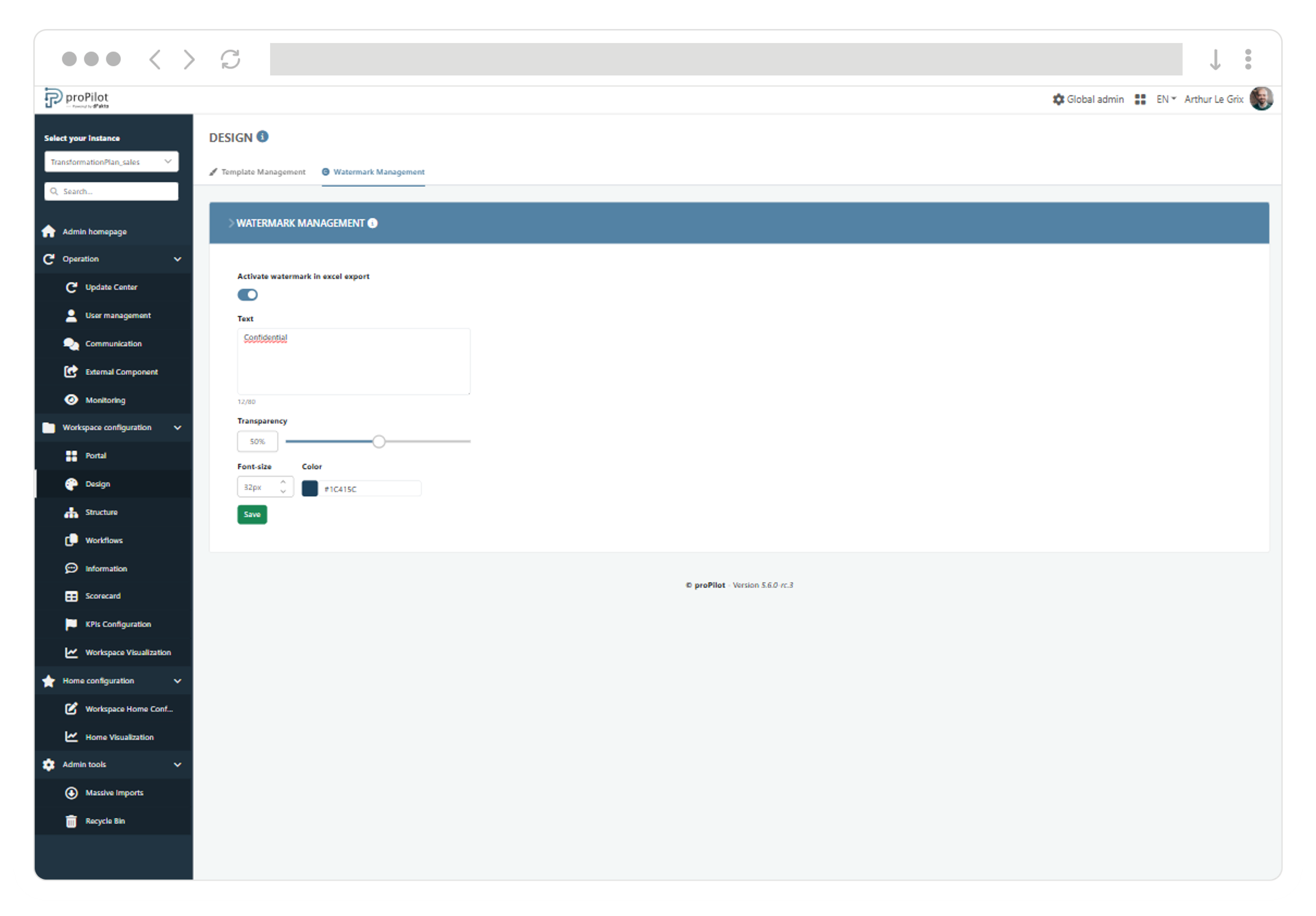Click the Update Center refresh icon
The height and width of the screenshot is (916, 1316).
click(x=71, y=287)
